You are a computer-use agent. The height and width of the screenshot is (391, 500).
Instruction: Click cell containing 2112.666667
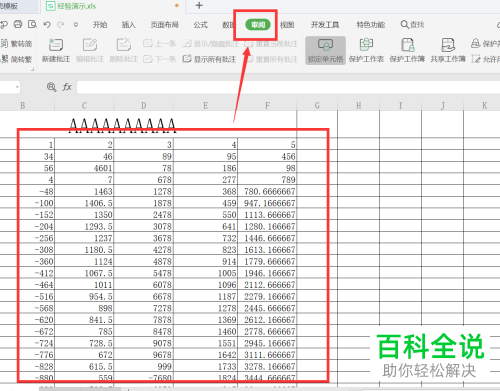click(x=267, y=284)
